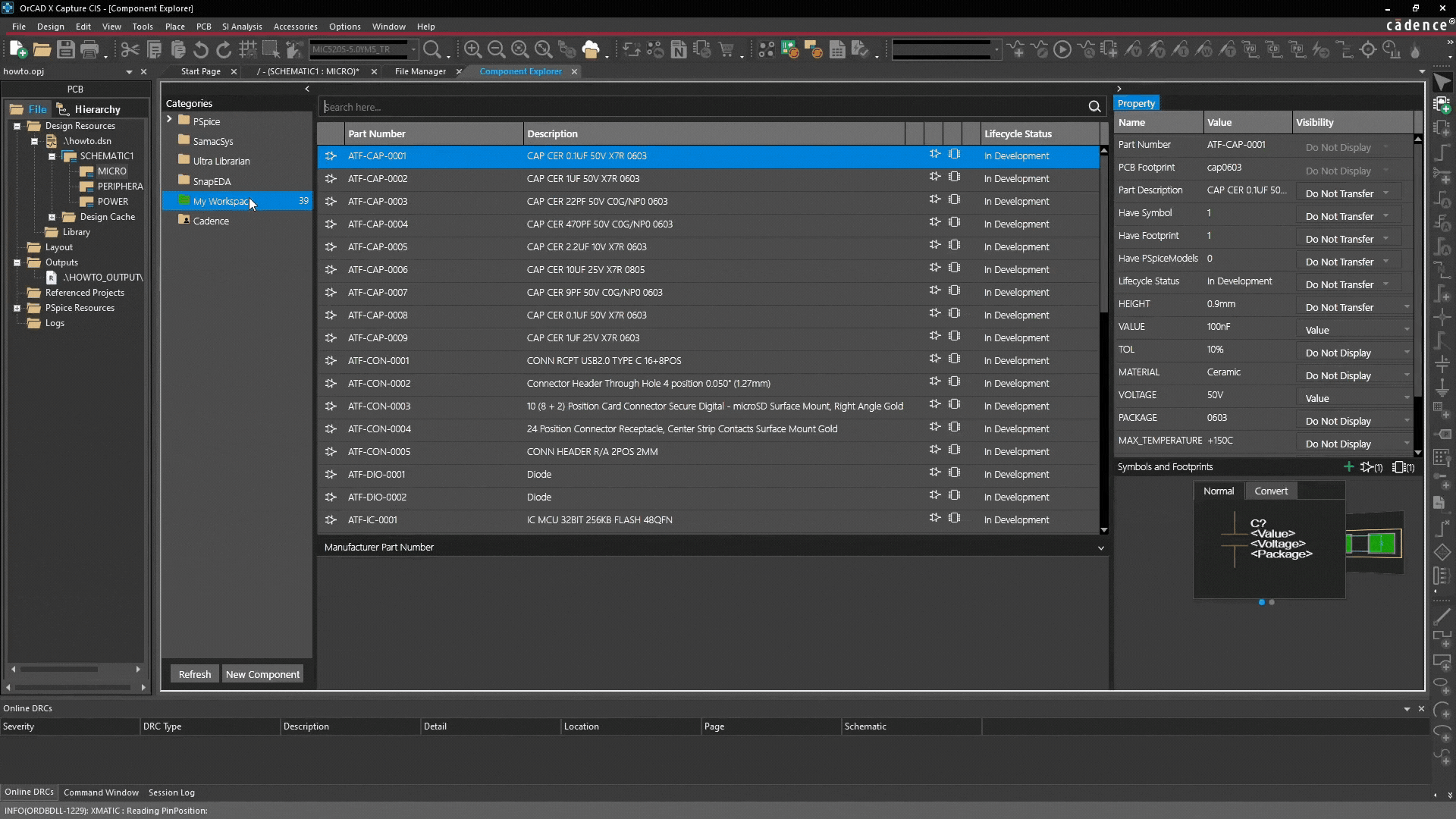This screenshot has width=1456, height=819.
Task: Open Part Description transfer dropdown
Action: pos(1385,193)
